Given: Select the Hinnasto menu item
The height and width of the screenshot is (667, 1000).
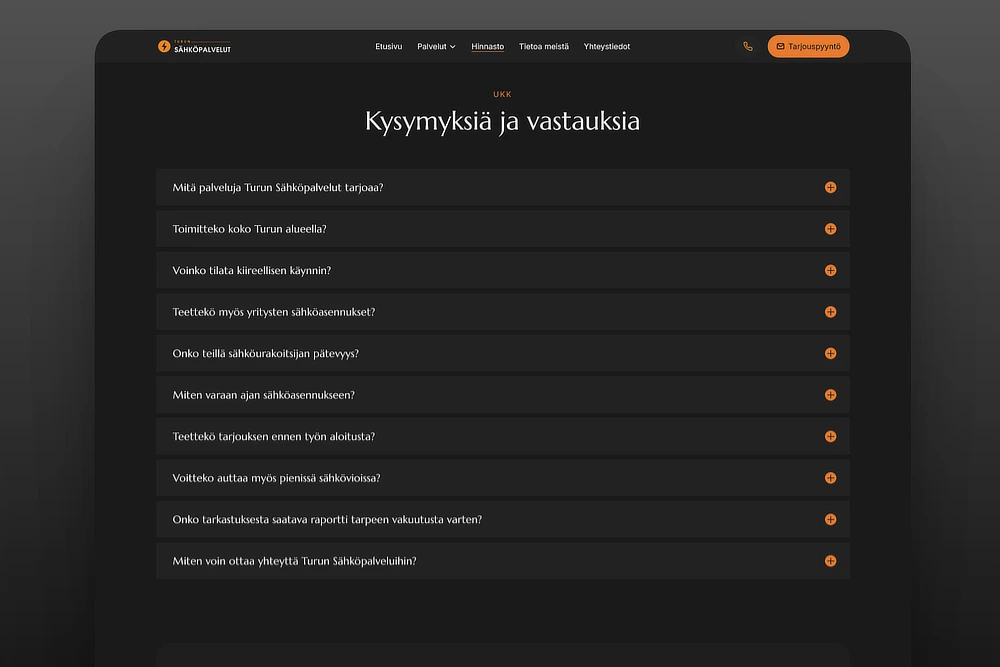Looking at the screenshot, I should point(487,47).
